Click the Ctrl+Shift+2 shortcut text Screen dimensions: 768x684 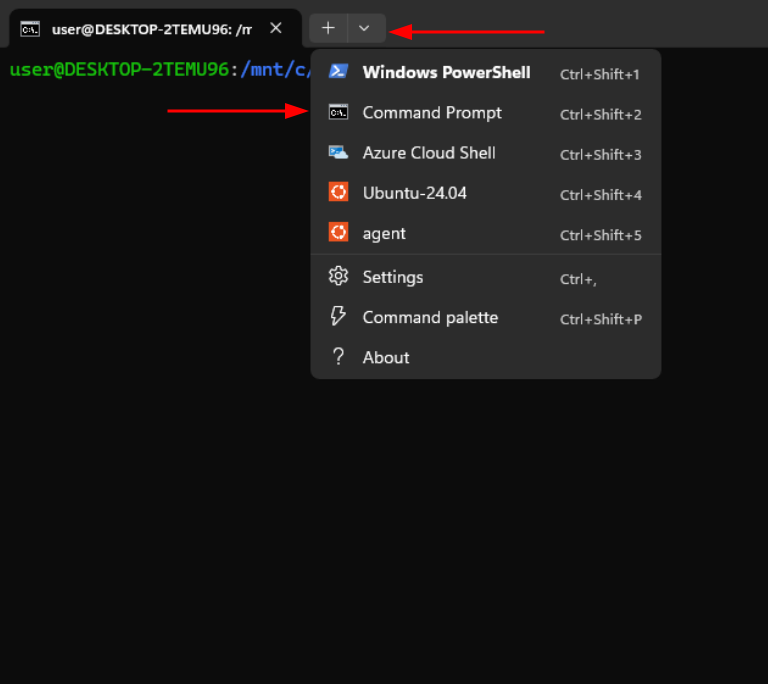pyautogui.click(x=601, y=115)
